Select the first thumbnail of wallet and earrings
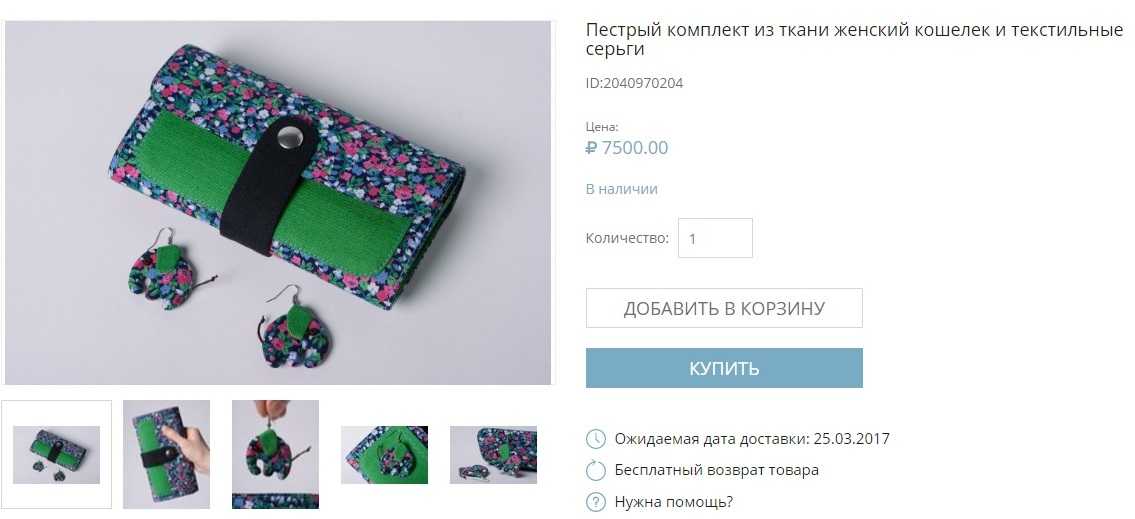Viewport: 1135px width, 519px height. 56,455
